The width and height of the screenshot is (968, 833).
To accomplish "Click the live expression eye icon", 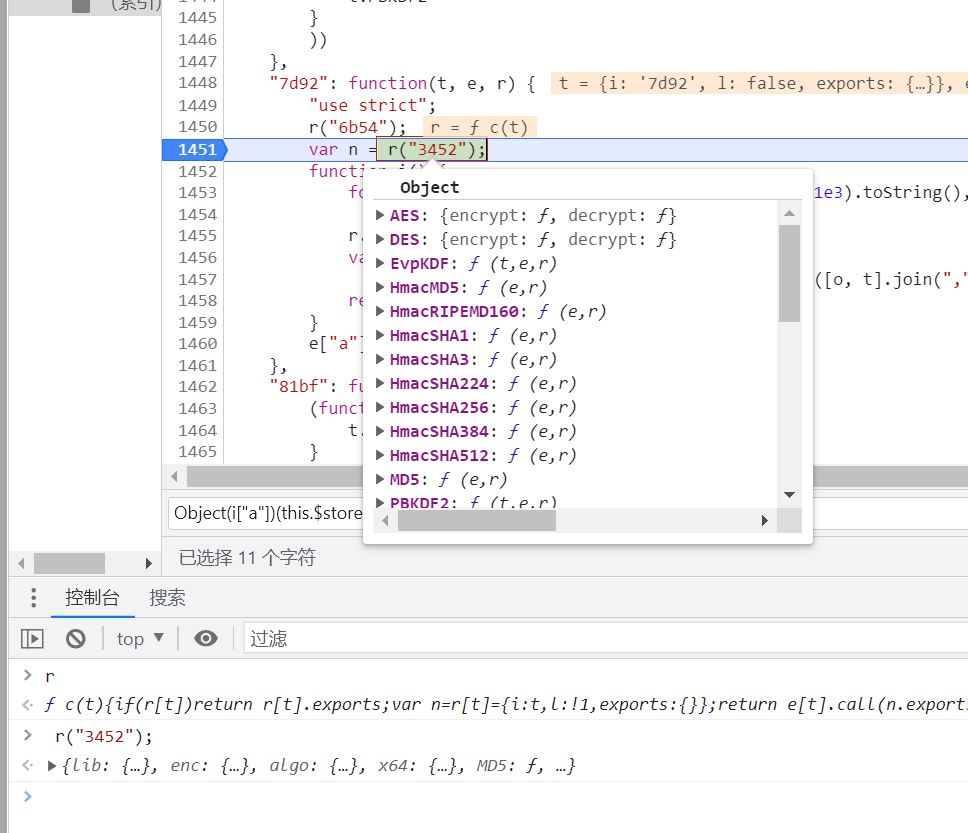I will coord(206,638).
